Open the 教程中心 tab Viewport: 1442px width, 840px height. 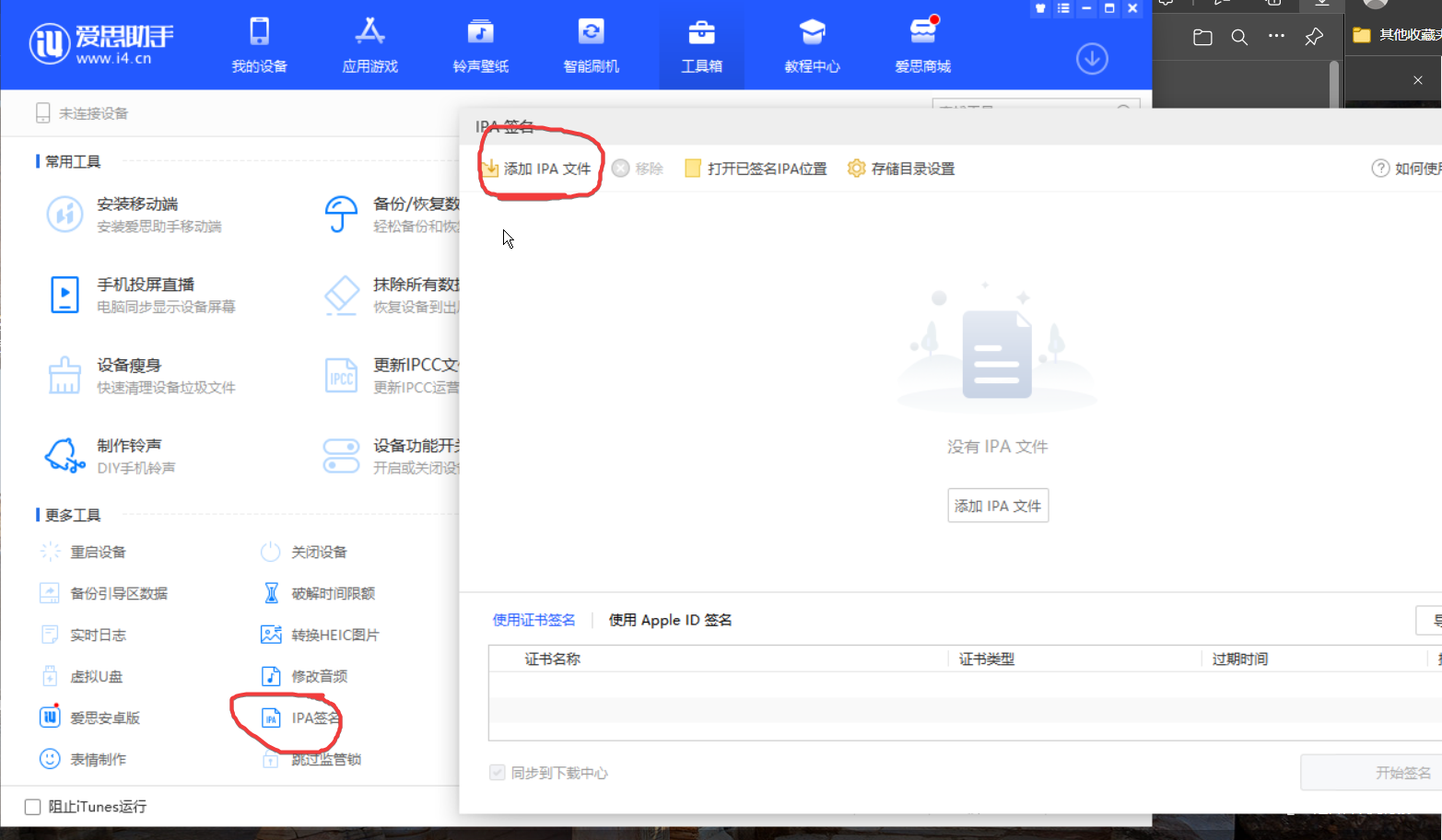[x=812, y=45]
